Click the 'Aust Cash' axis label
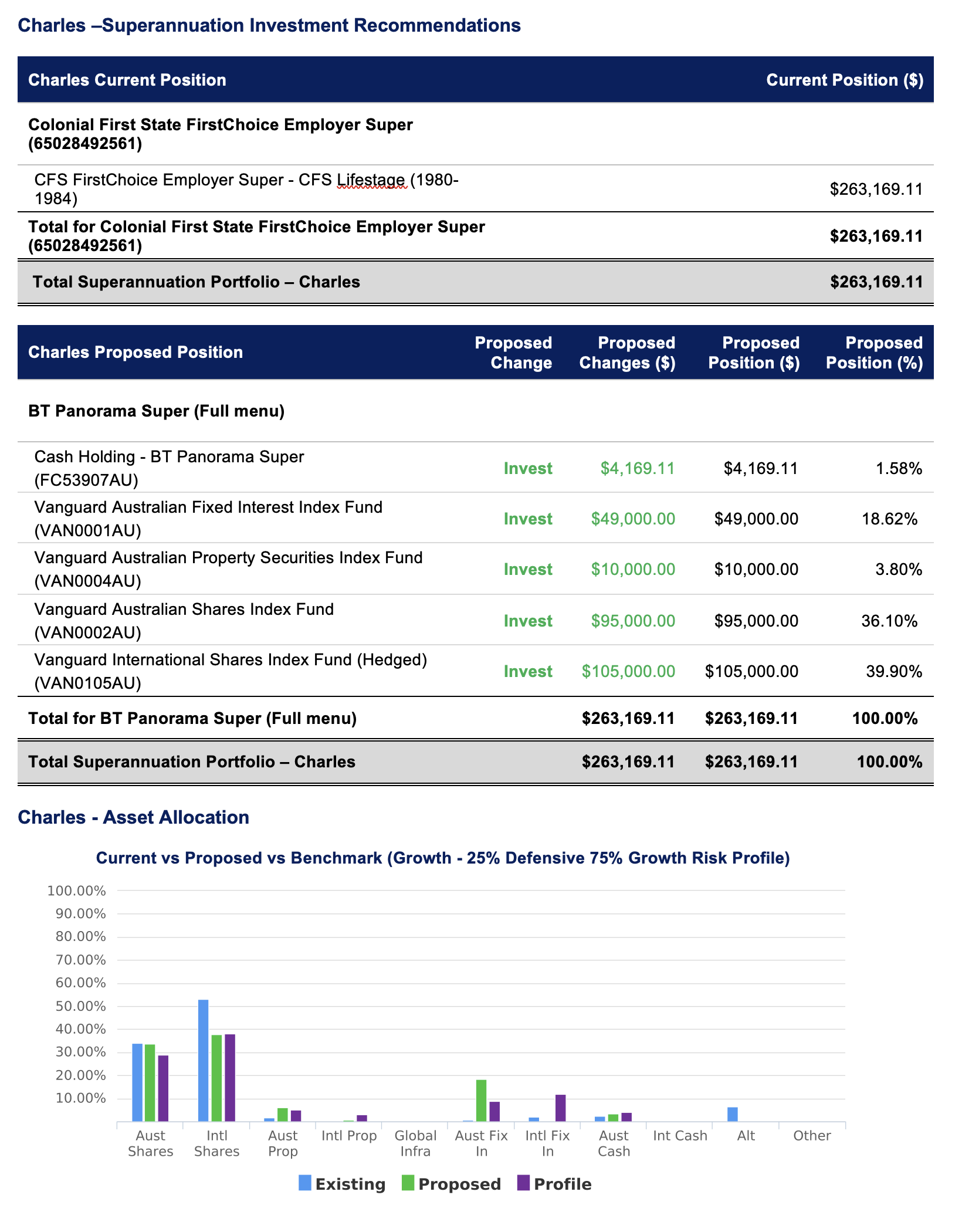Image resolution: width=962 pixels, height=1232 pixels. [614, 1143]
